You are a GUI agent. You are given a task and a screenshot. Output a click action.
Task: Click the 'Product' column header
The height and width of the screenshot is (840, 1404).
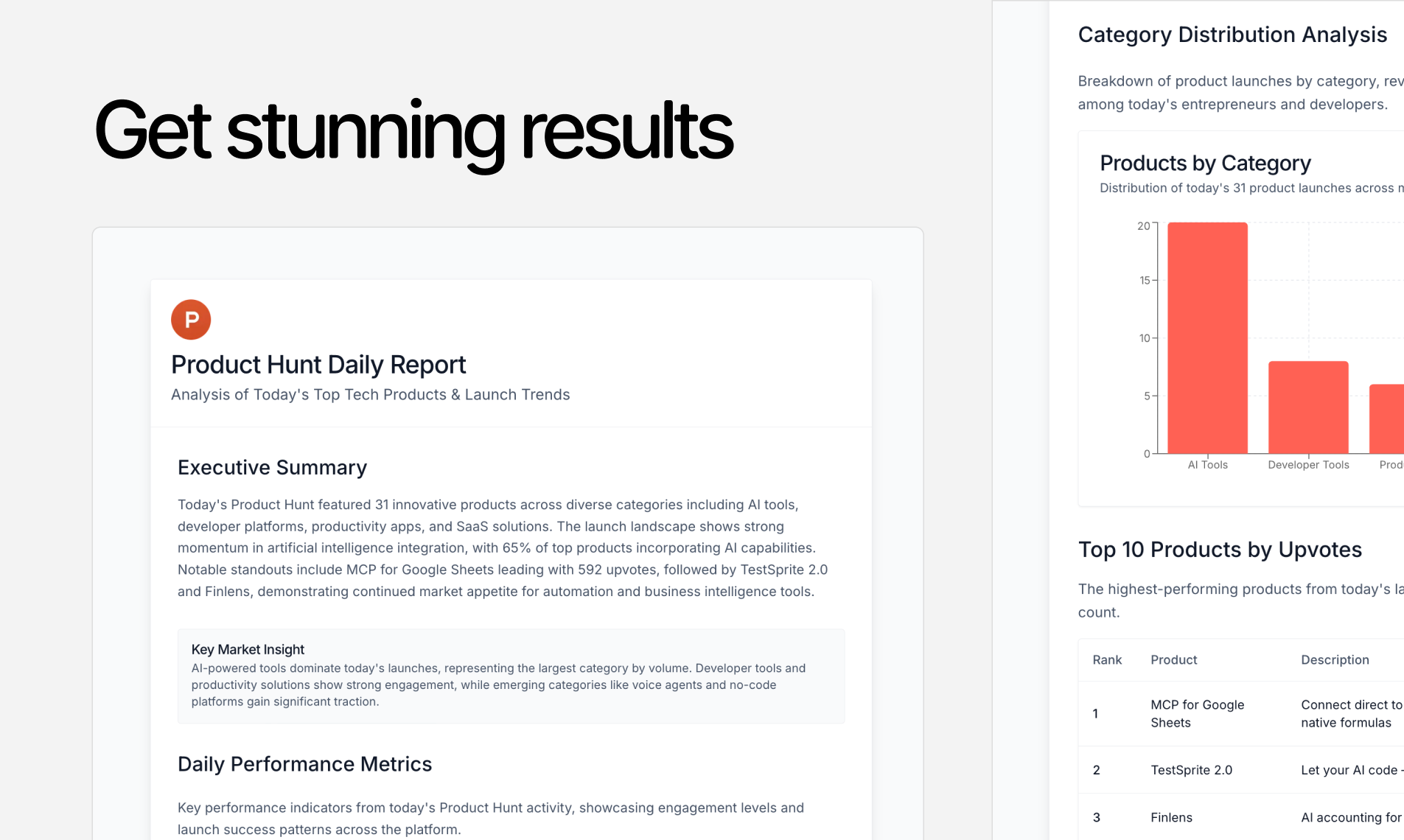coord(1173,660)
